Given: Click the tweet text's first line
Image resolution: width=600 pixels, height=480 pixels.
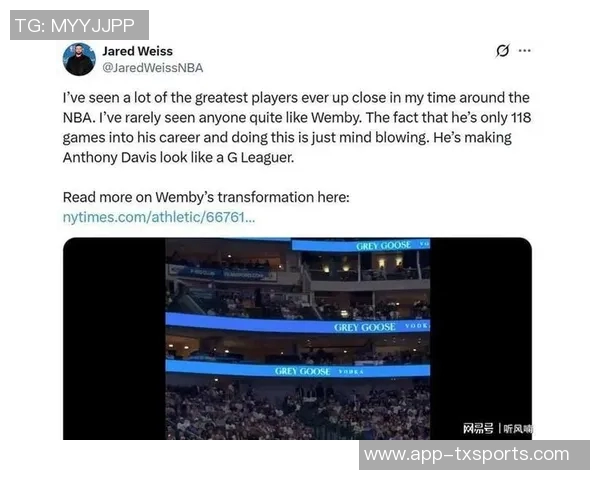Looking at the screenshot, I should 296,98.
